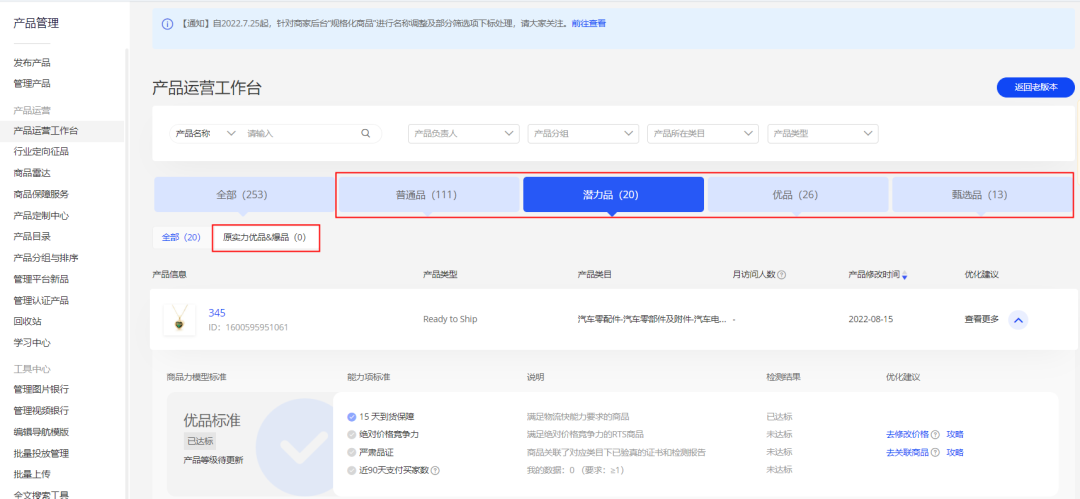Image resolution: width=1080 pixels, height=499 pixels.
Task: Click the 前往查看 link in notice
Action: tap(589, 23)
